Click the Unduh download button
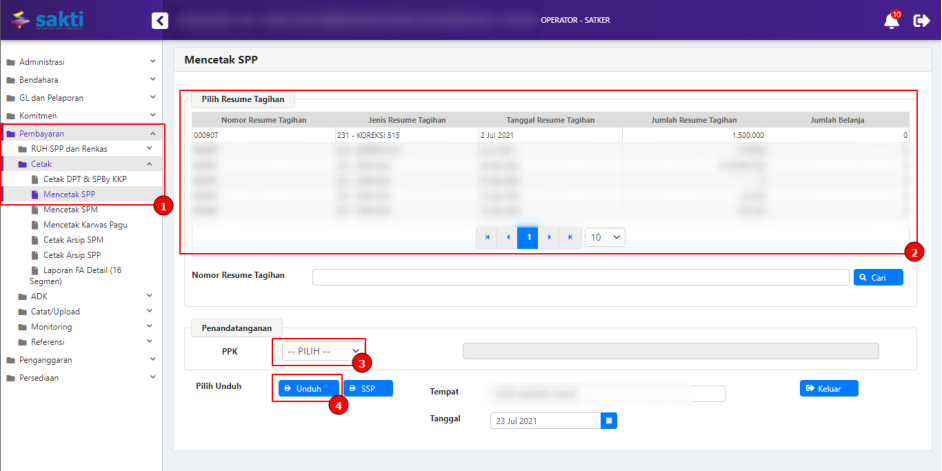The width and height of the screenshot is (942, 471). point(308,388)
